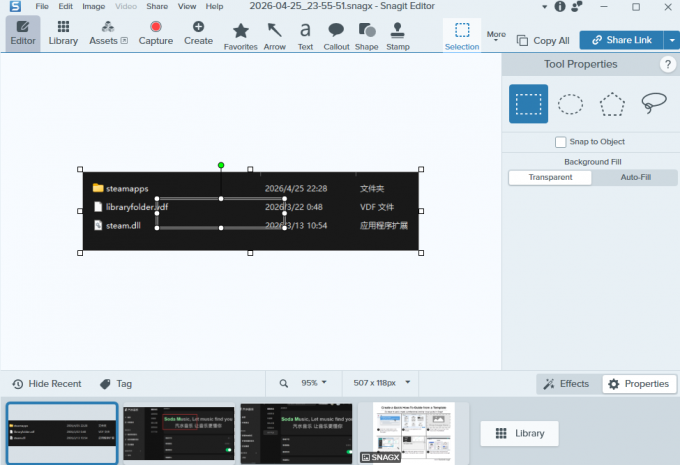Select the Shape tool

[367, 36]
